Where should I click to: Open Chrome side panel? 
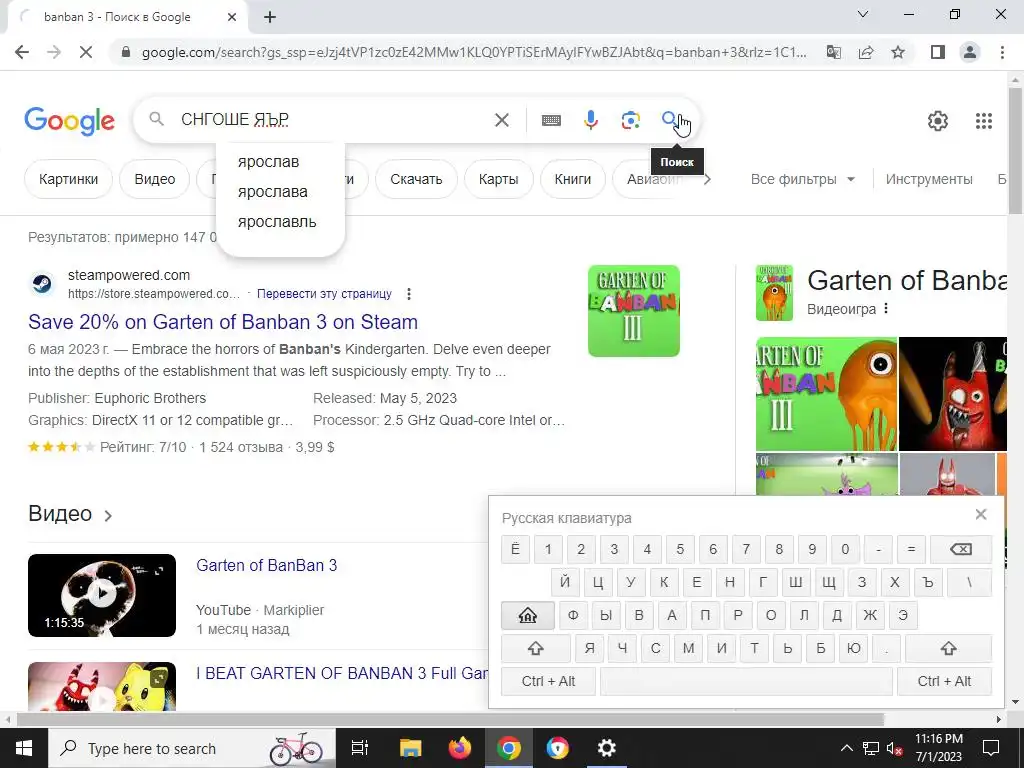[x=938, y=52]
